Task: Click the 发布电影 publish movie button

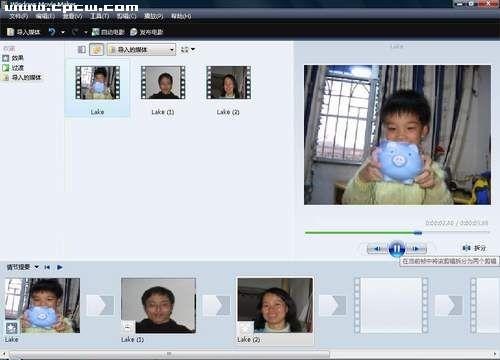Action: tap(147, 32)
